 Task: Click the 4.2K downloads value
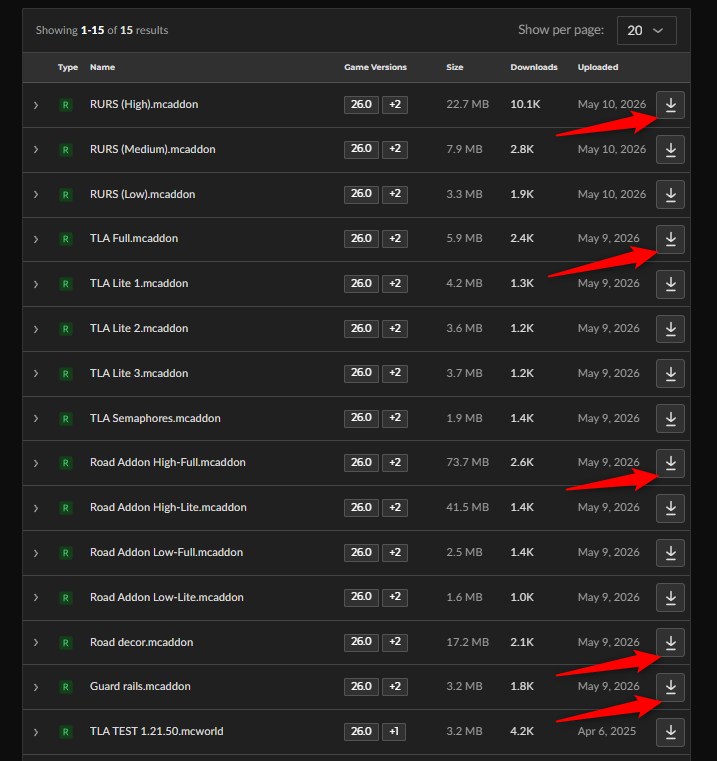[x=522, y=731]
